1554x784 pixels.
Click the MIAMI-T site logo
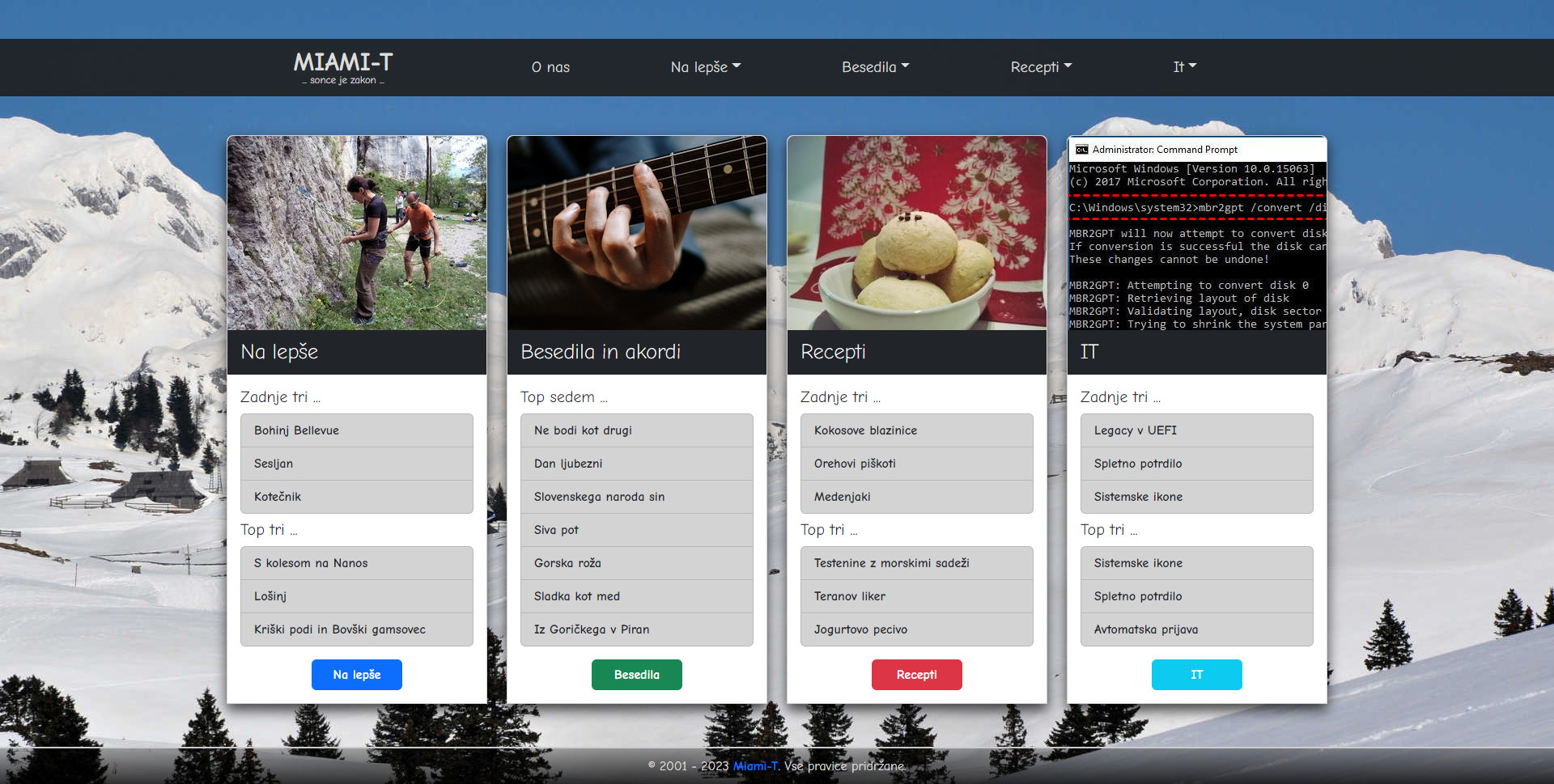[343, 67]
